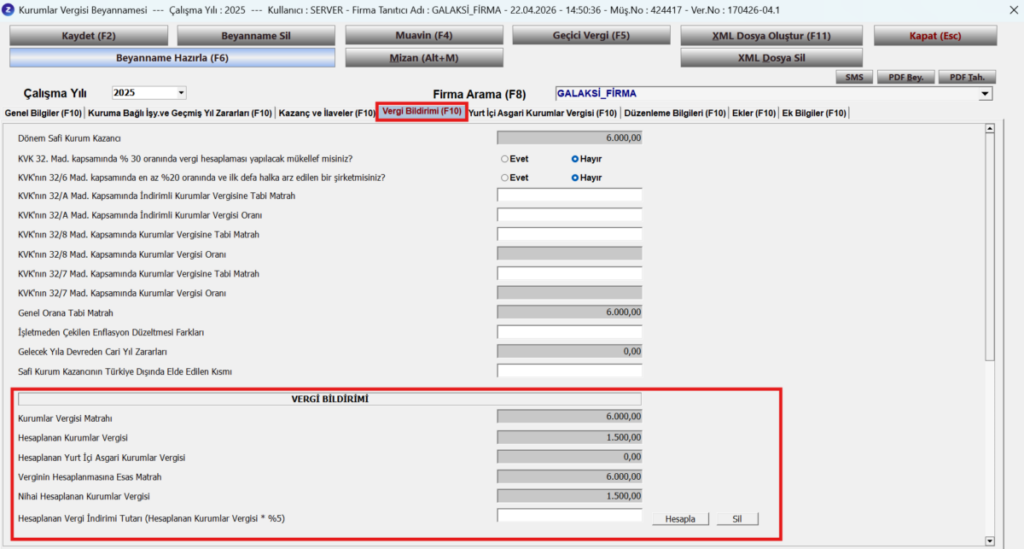Select Evet for KVK 32. Mad. %30 question

click(505, 159)
